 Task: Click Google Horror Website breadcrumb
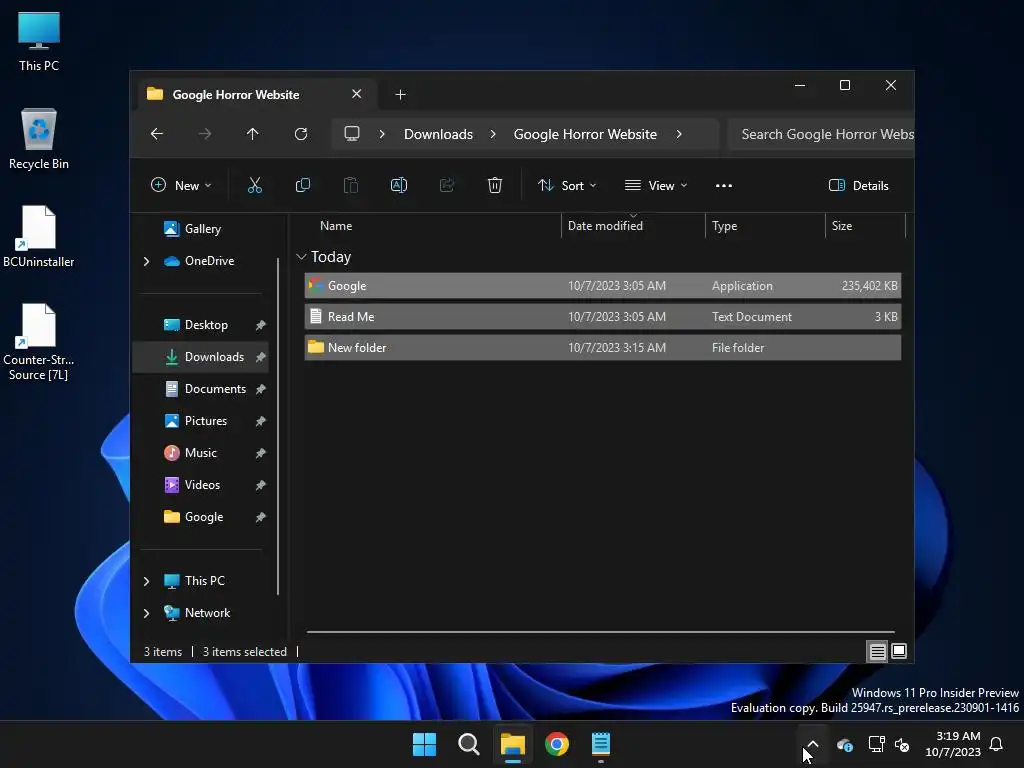click(585, 134)
